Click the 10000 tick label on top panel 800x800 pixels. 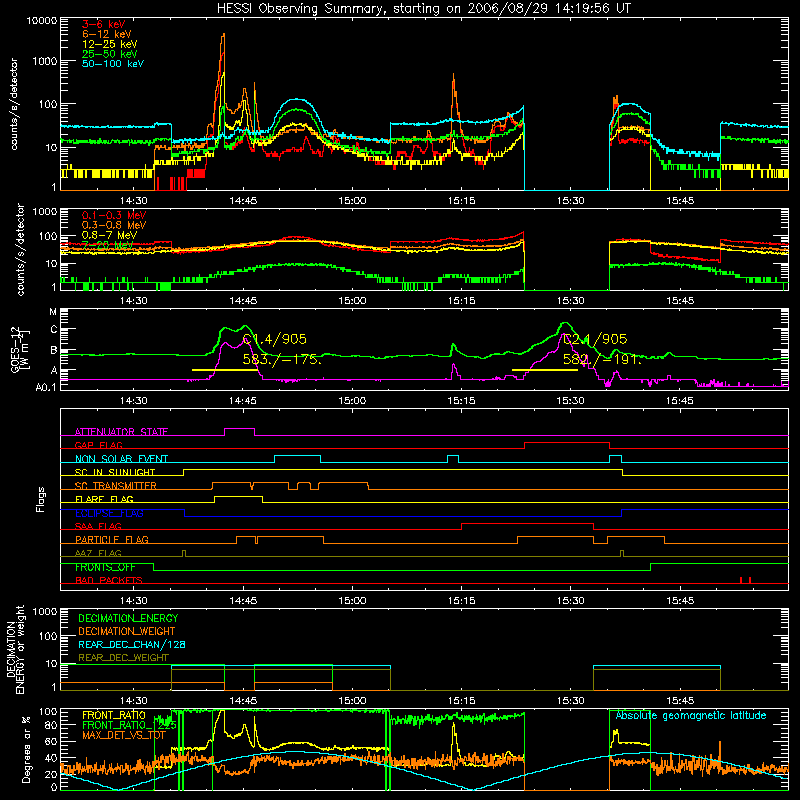pos(42,20)
